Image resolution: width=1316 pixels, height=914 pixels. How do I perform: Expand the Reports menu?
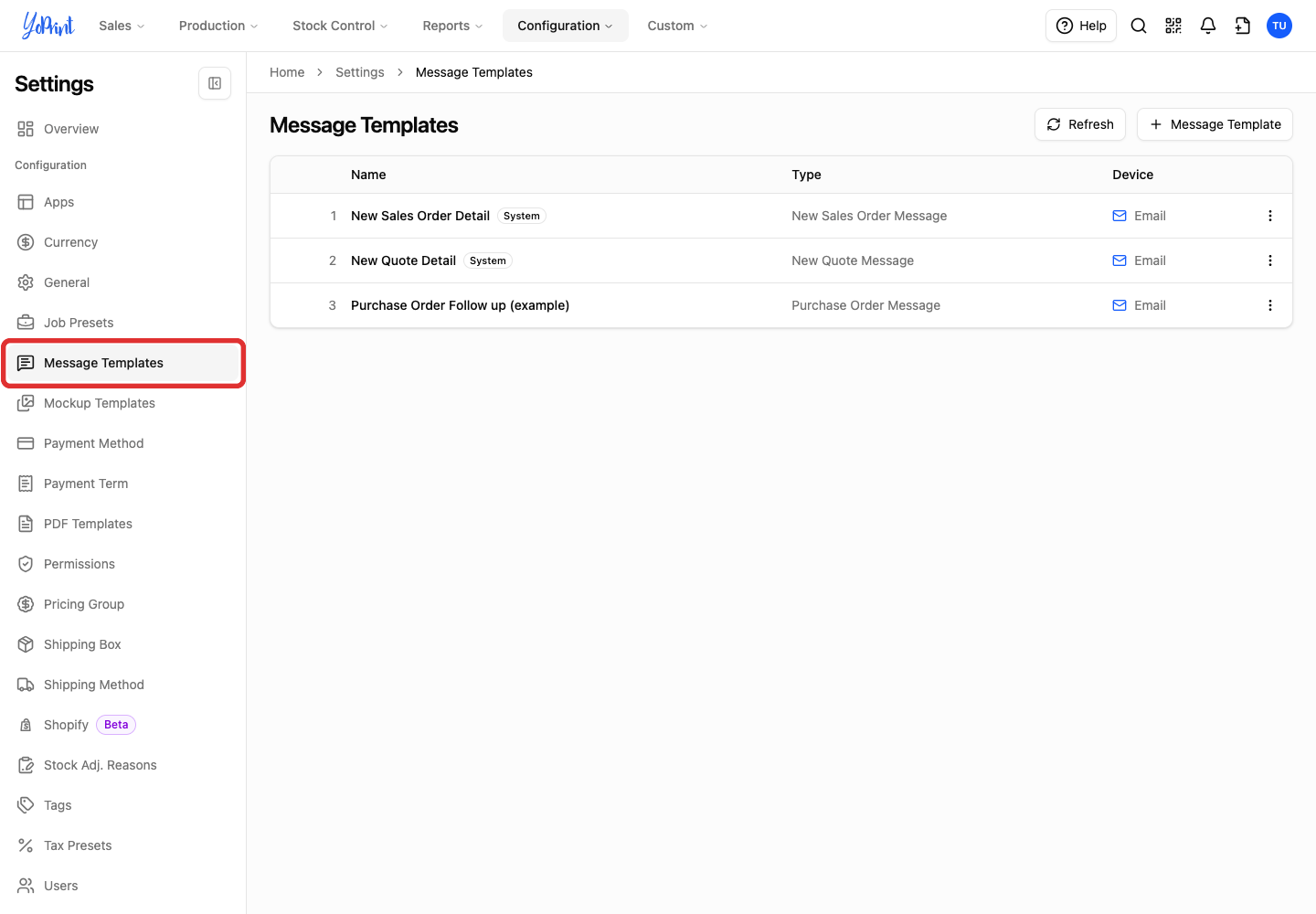click(x=452, y=26)
